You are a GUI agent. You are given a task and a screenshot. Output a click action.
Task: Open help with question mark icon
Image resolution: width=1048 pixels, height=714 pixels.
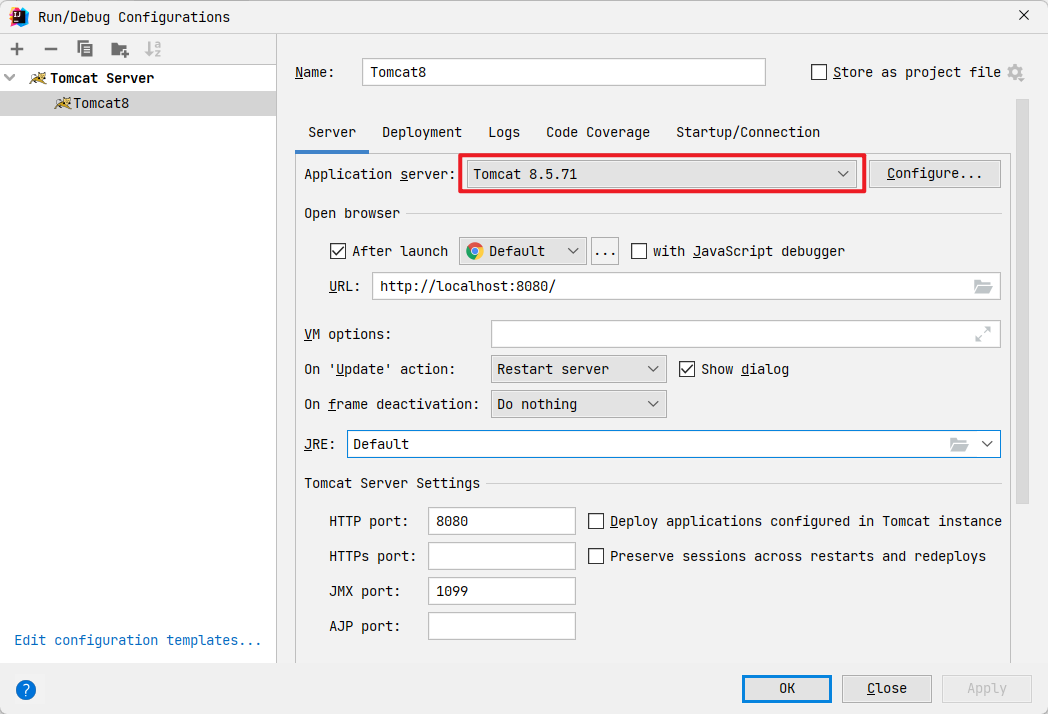pyautogui.click(x=26, y=690)
